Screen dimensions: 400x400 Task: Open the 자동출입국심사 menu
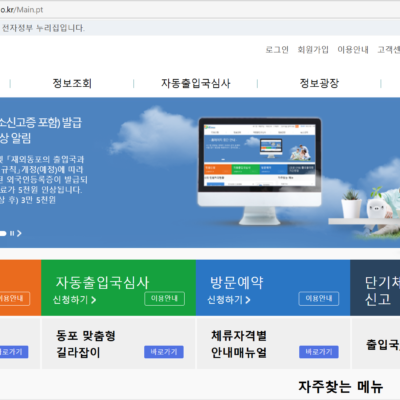196,83
